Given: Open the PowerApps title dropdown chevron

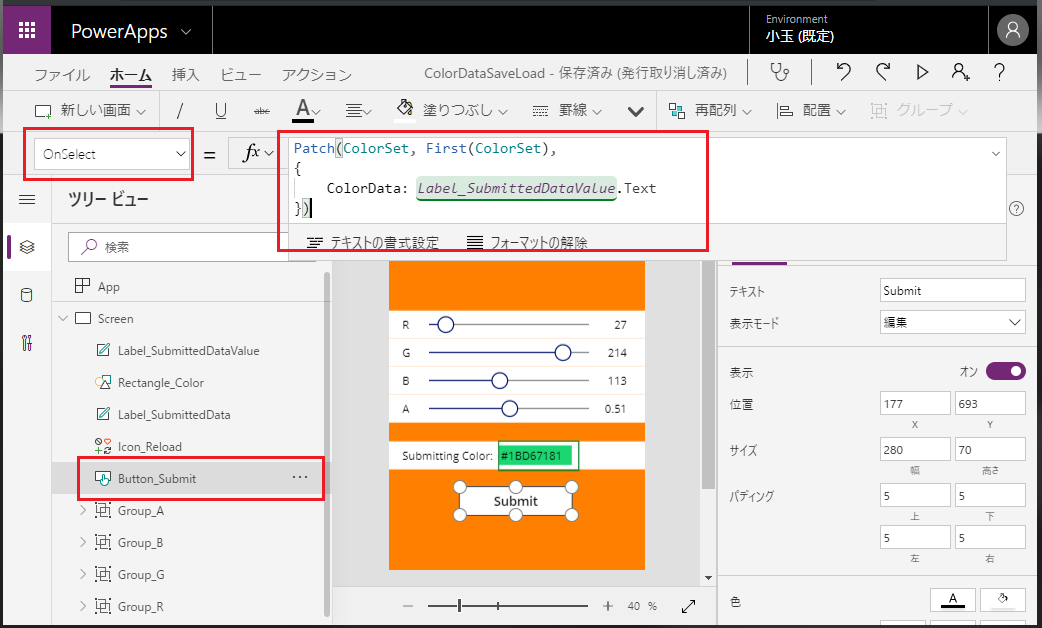Looking at the screenshot, I should click(186, 31).
